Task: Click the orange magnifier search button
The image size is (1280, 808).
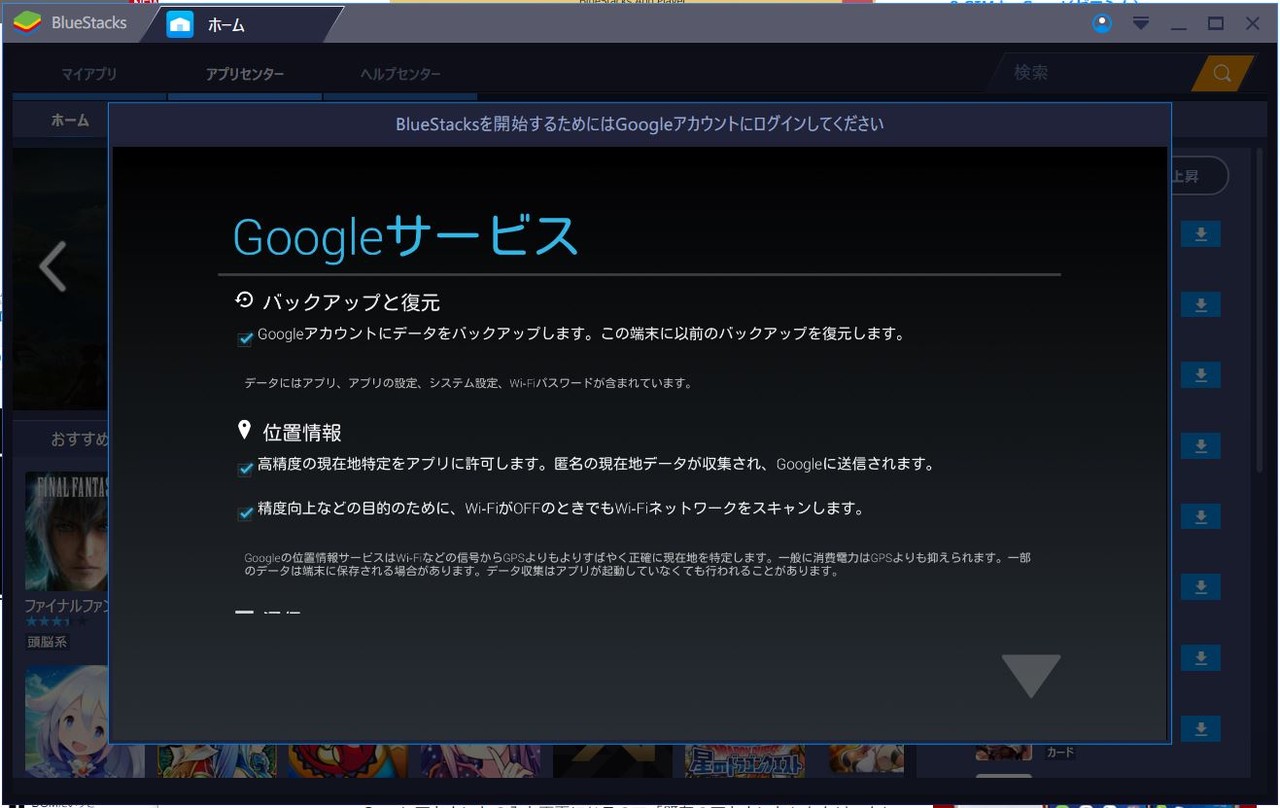Action: click(x=1222, y=73)
